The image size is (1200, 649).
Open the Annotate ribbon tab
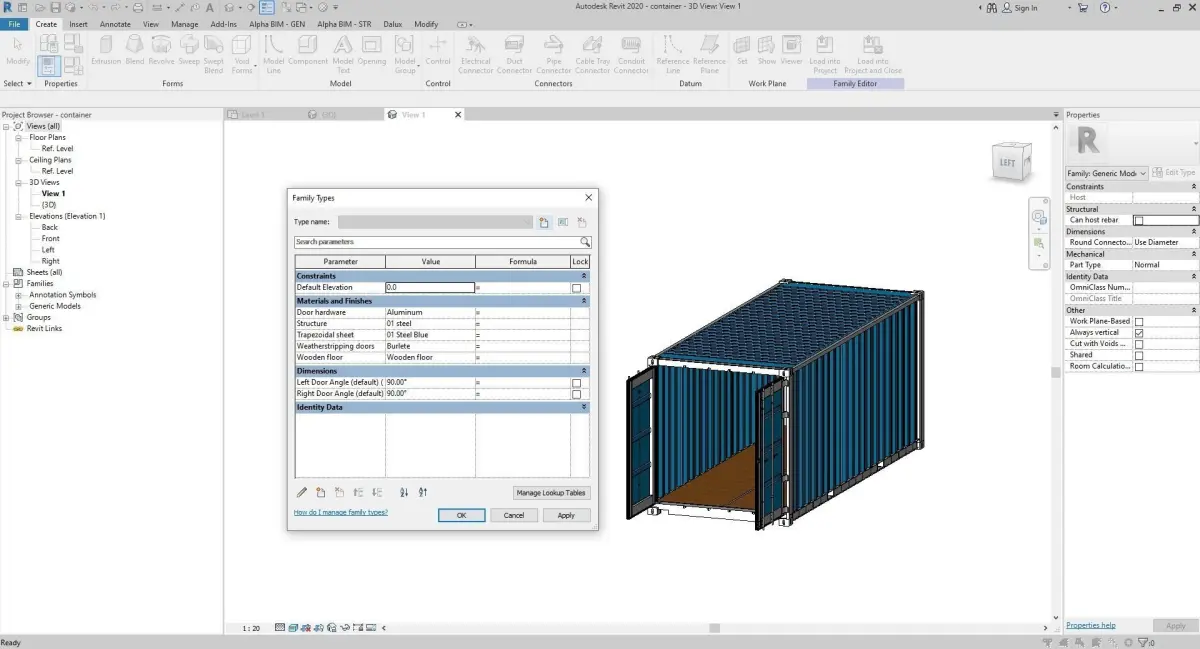[115, 24]
